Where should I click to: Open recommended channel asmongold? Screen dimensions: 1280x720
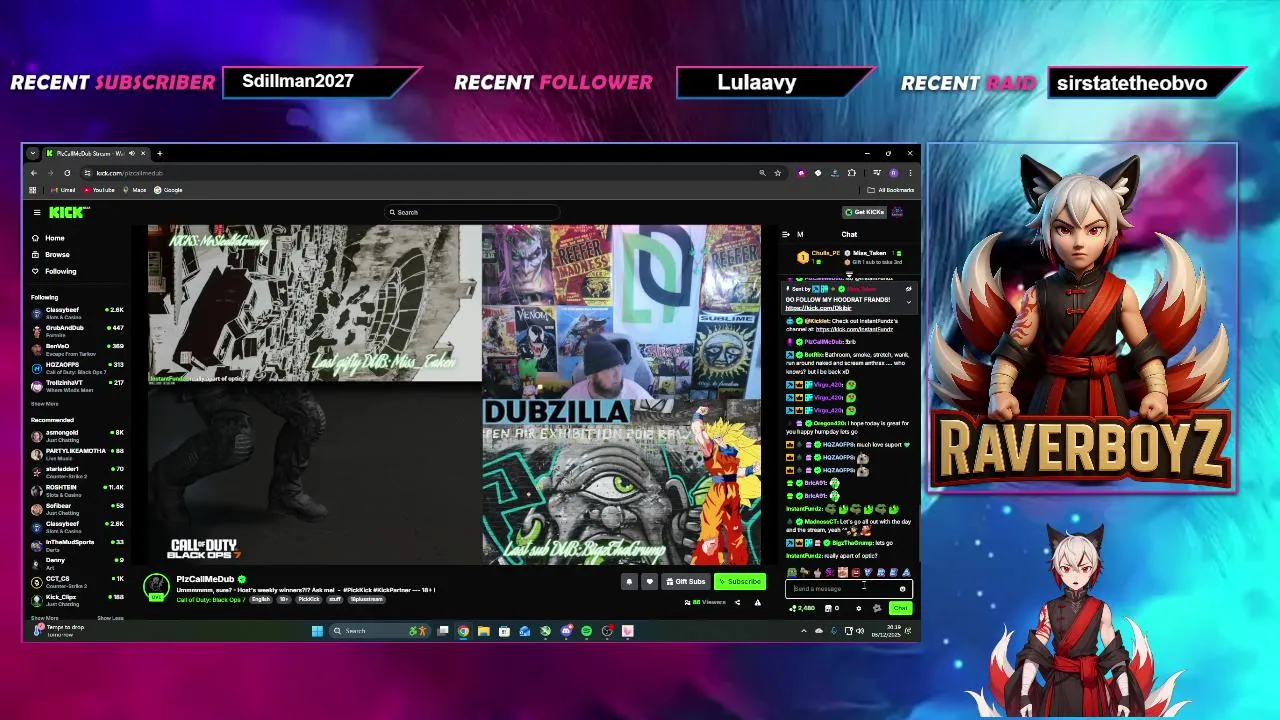[78, 436]
